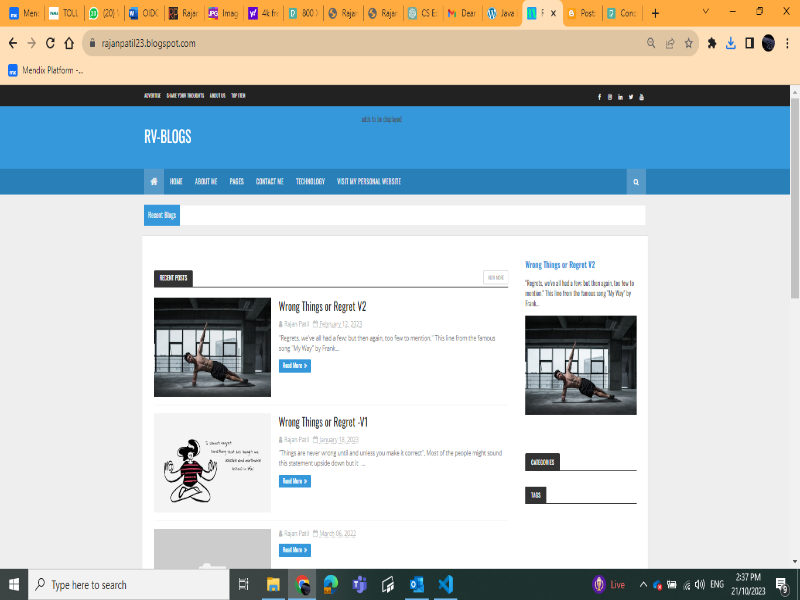Show hidden system tray icons chevron
Screen dimensions: 800x600
(x=643, y=584)
